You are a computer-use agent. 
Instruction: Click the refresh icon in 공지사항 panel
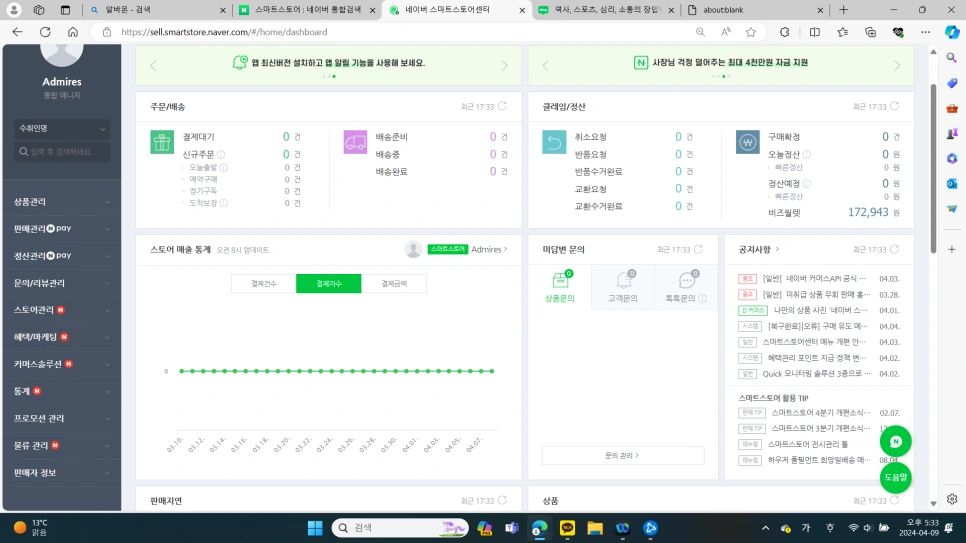point(895,249)
